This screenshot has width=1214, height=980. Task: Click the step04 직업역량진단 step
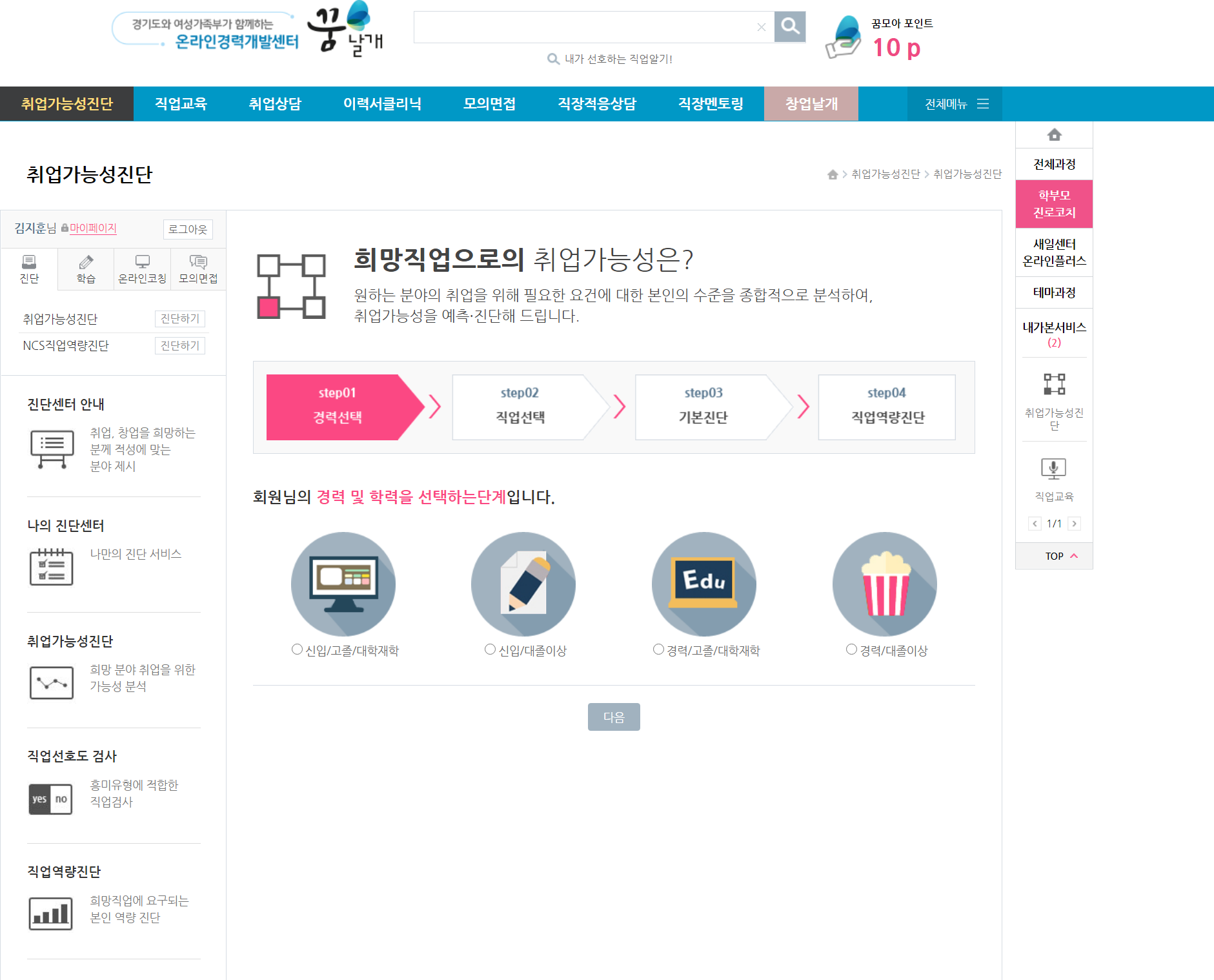pyautogui.click(x=887, y=407)
